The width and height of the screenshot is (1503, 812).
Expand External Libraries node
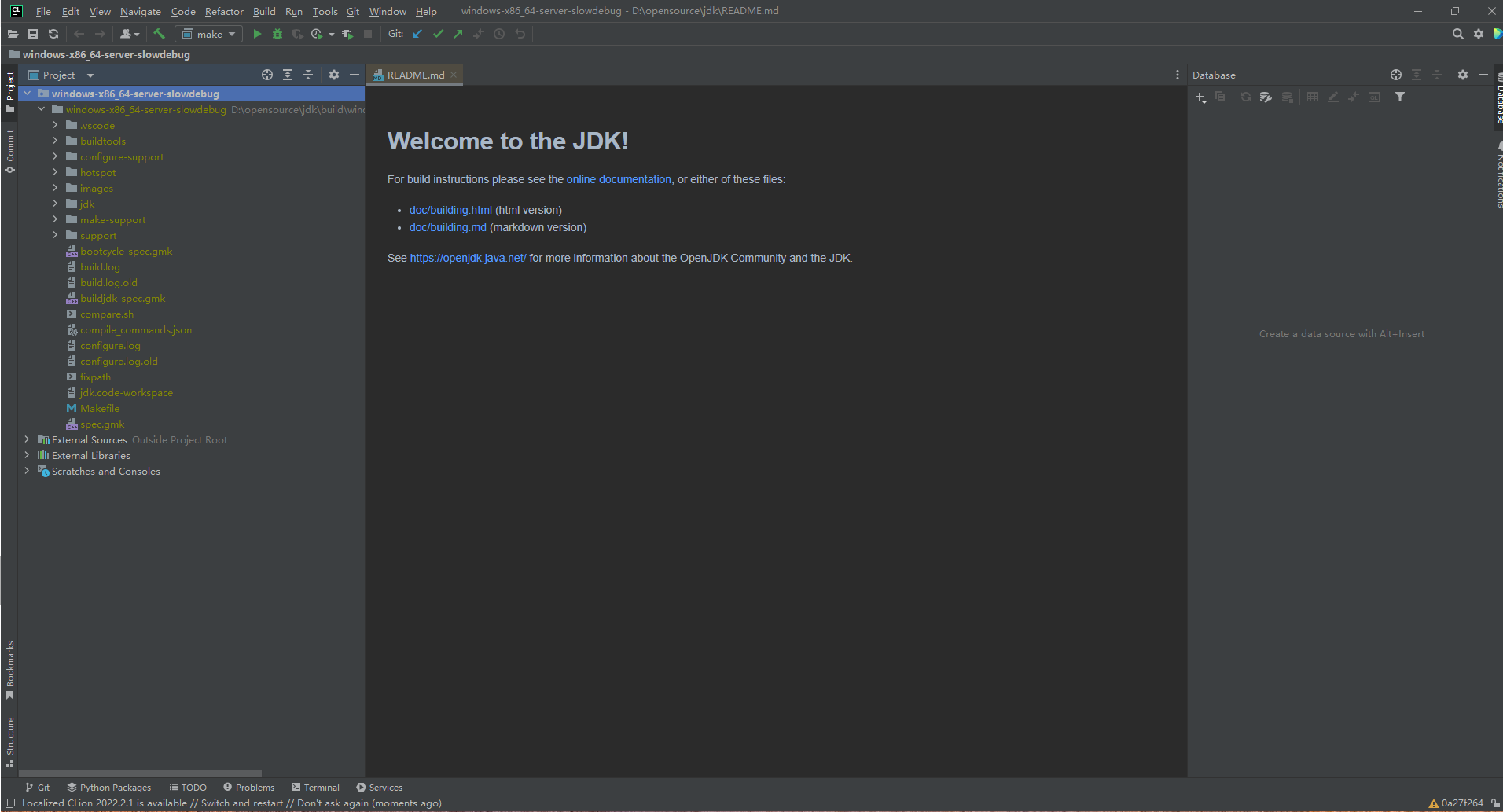coord(28,455)
